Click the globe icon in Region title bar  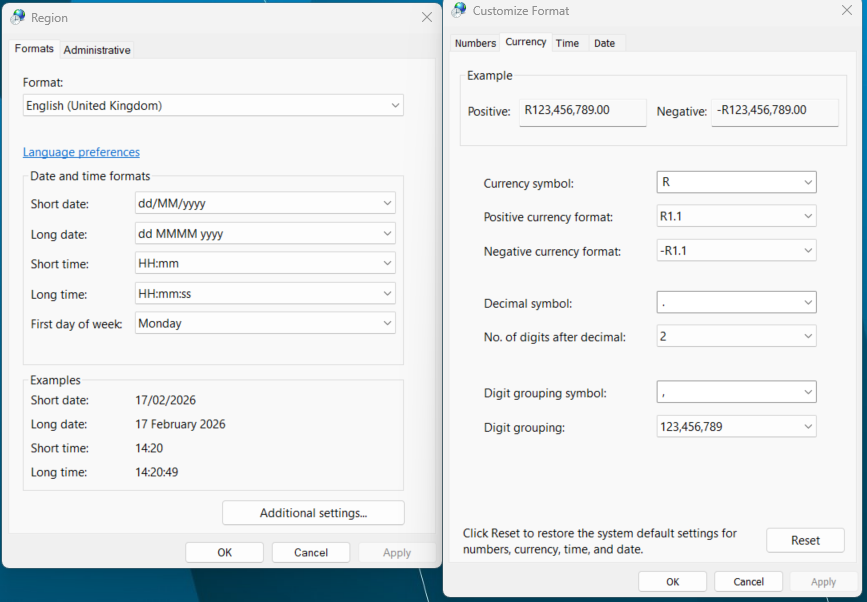pos(18,17)
